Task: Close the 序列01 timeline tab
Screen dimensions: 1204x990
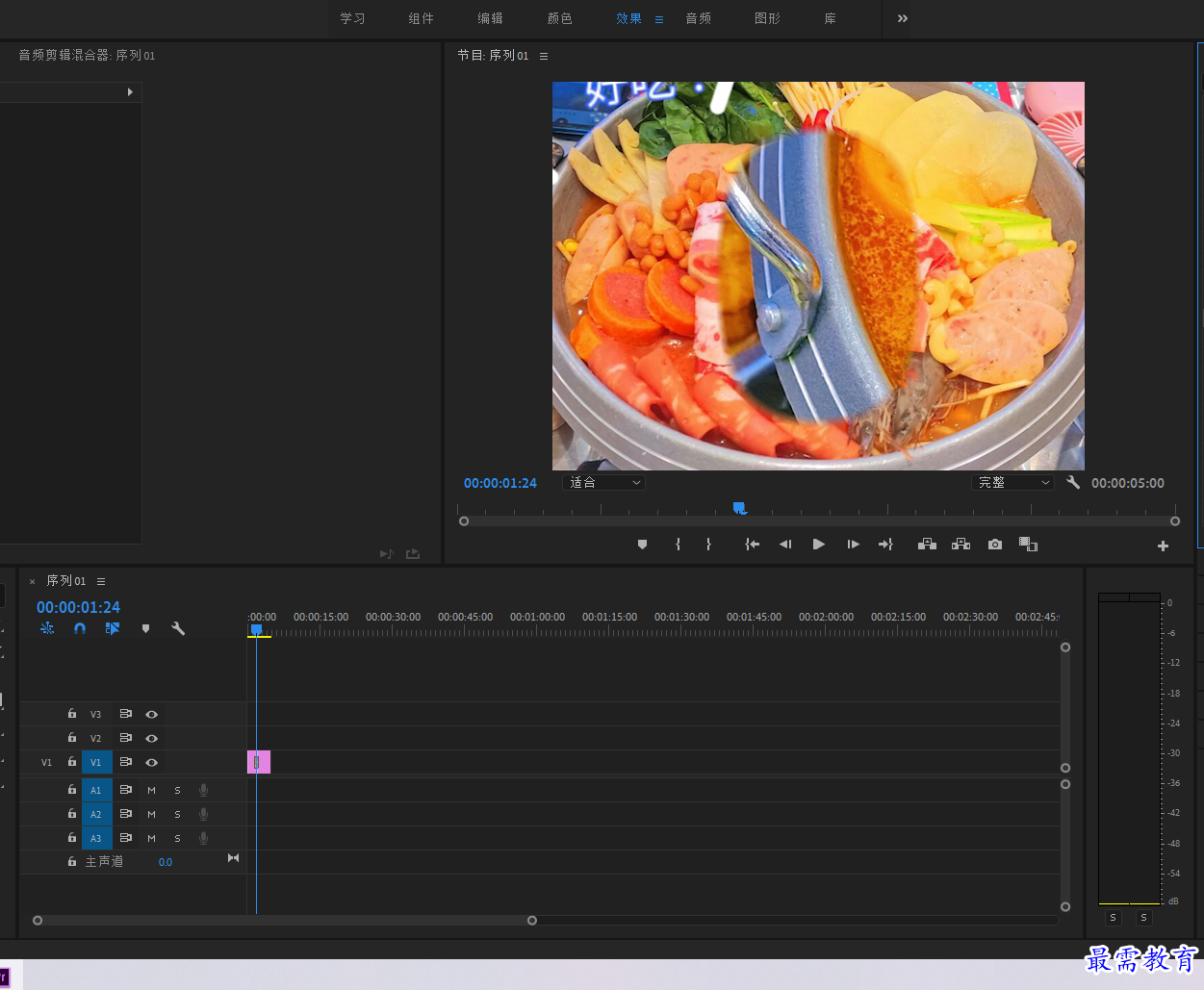Action: [32, 581]
